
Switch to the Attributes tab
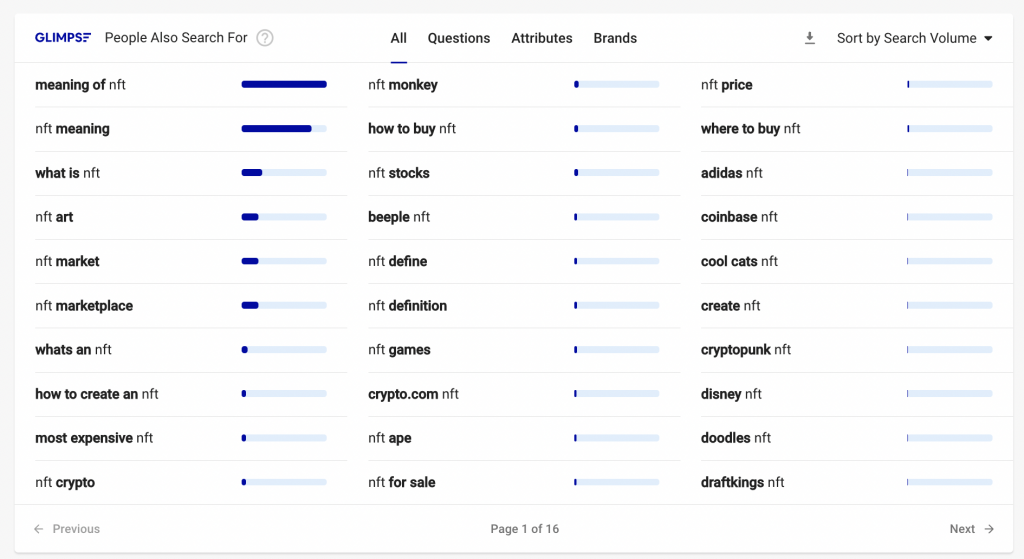[x=541, y=39]
